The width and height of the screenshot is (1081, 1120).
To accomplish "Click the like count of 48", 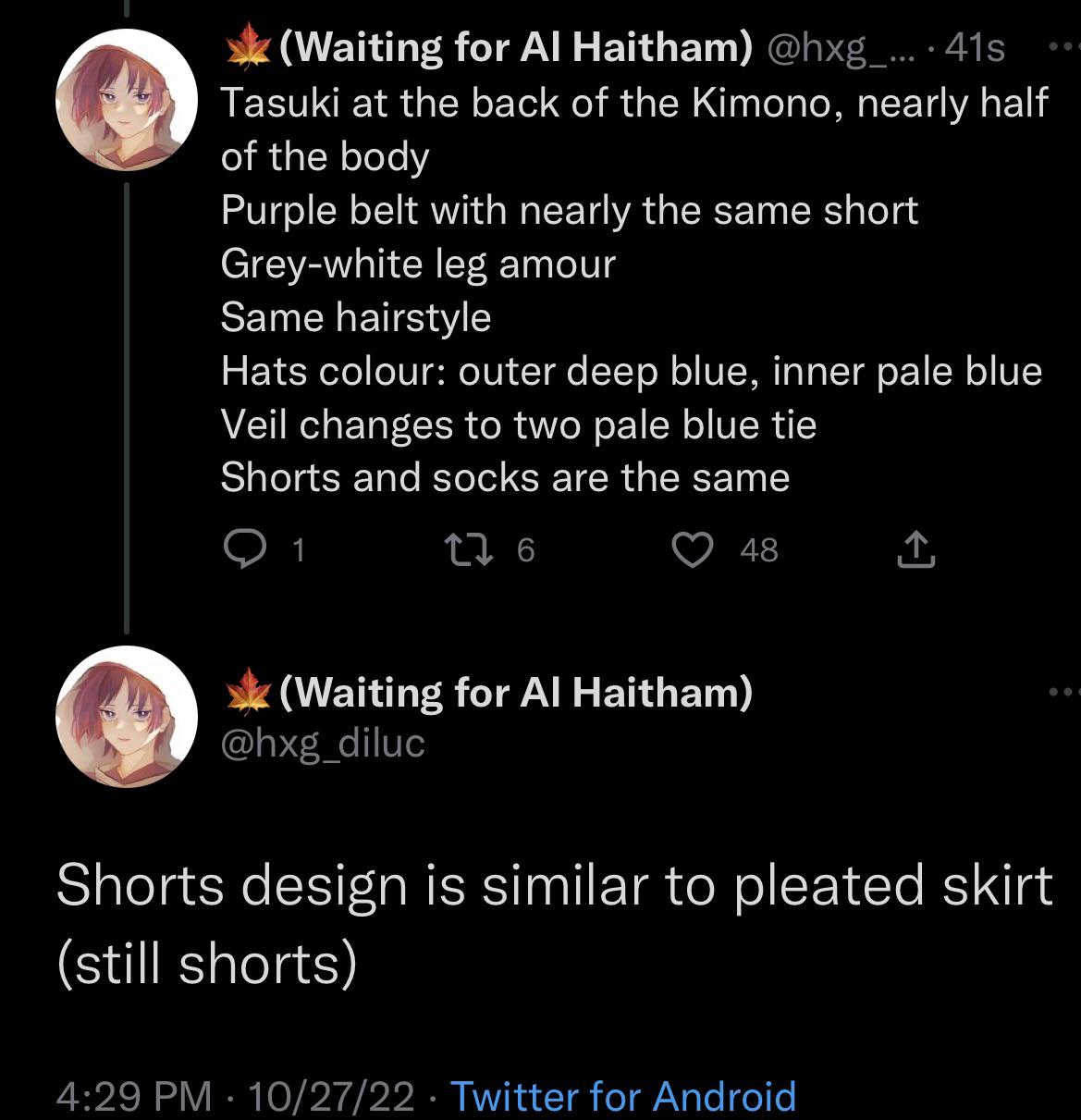I will pyautogui.click(x=758, y=551).
